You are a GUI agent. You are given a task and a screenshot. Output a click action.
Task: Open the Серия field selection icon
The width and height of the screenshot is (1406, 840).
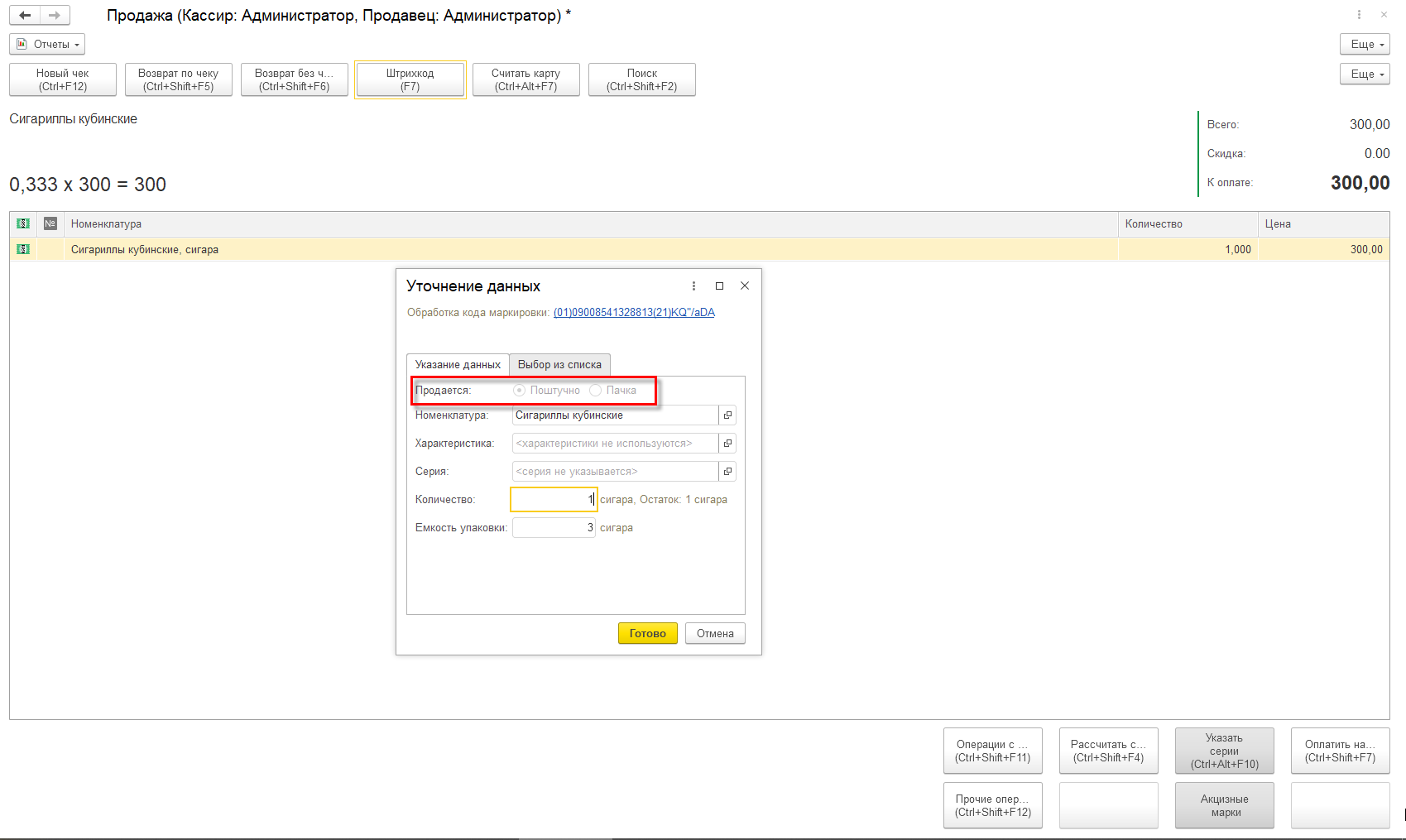[x=727, y=472]
